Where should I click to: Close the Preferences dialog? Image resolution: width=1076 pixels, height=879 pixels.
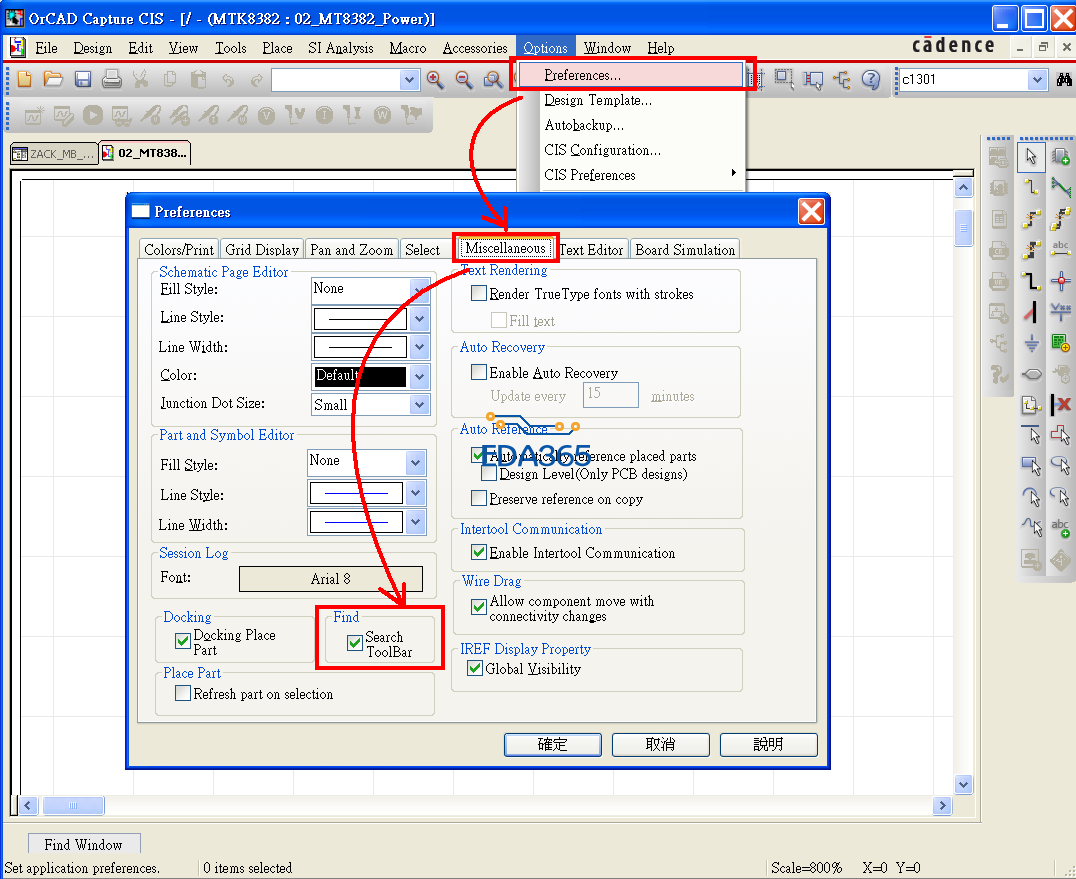(x=811, y=211)
